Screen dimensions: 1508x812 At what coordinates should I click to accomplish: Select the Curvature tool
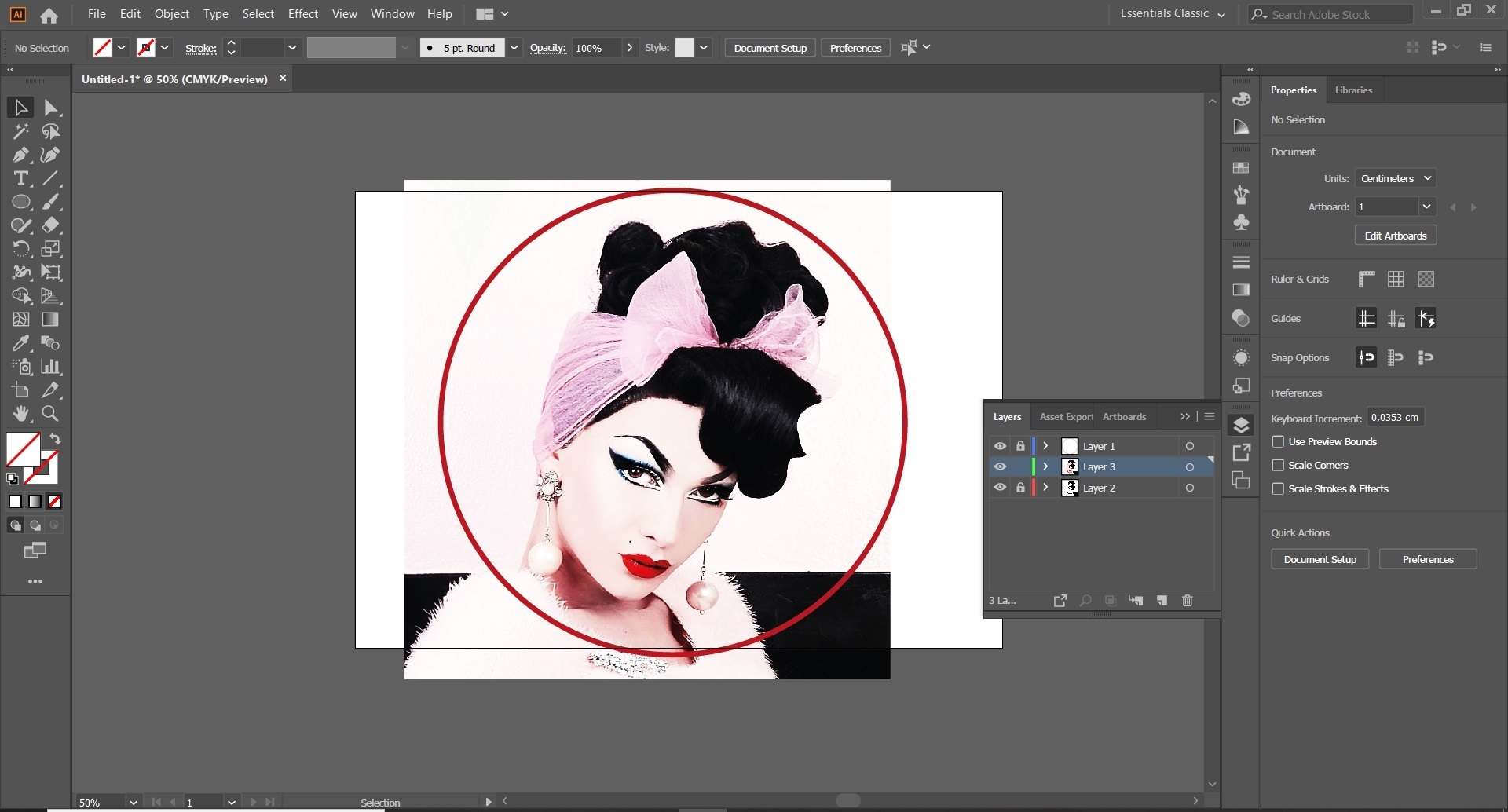[51, 155]
